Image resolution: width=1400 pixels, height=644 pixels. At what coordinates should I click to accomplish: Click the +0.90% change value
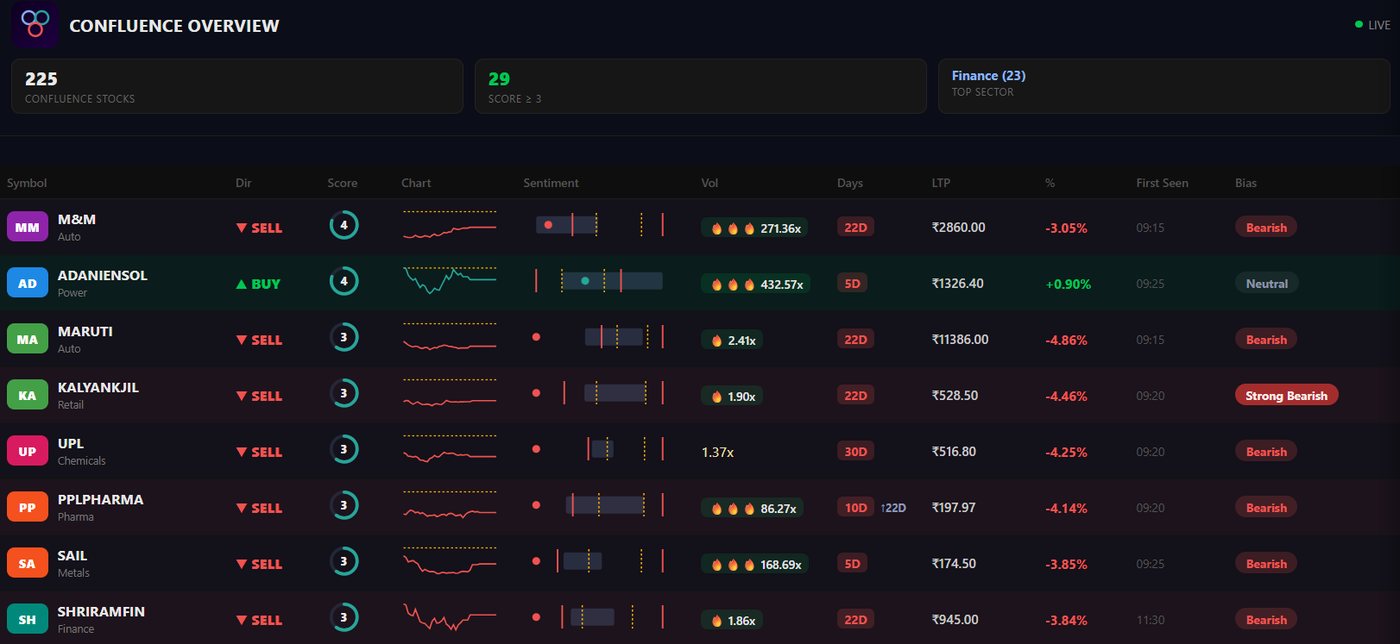[x=1068, y=284]
